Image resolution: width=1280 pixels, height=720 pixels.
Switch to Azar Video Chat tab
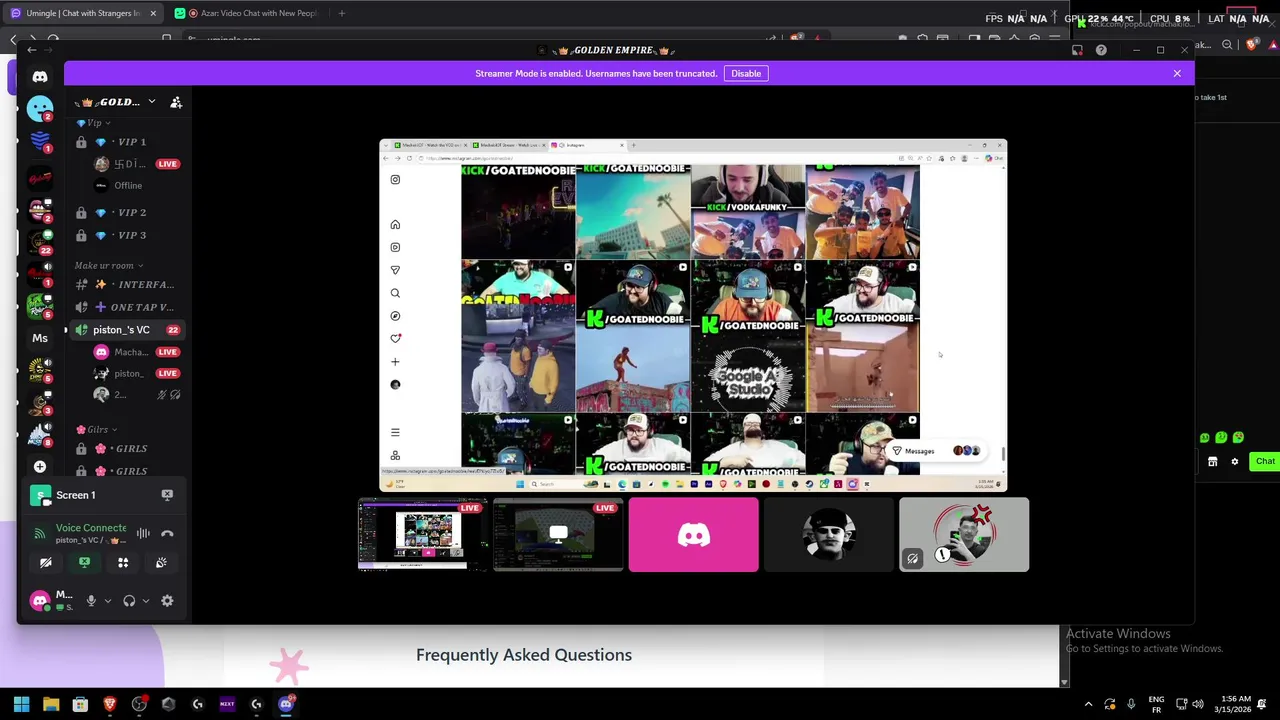click(x=246, y=13)
